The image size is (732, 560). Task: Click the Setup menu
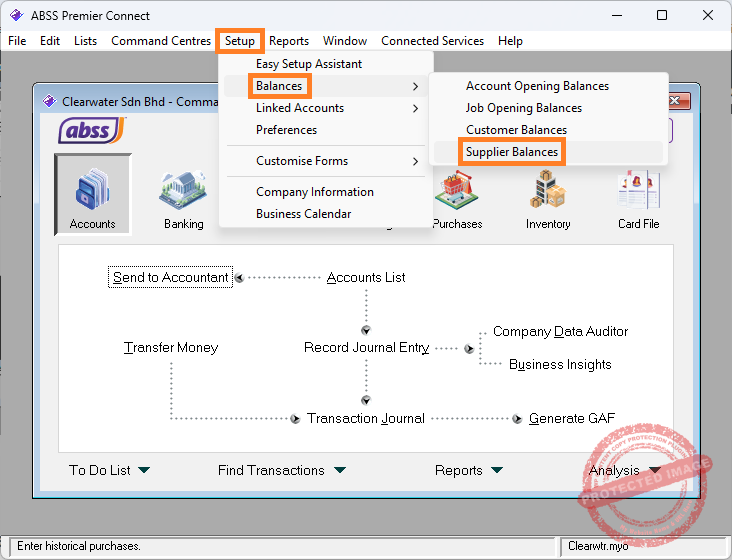(240, 41)
